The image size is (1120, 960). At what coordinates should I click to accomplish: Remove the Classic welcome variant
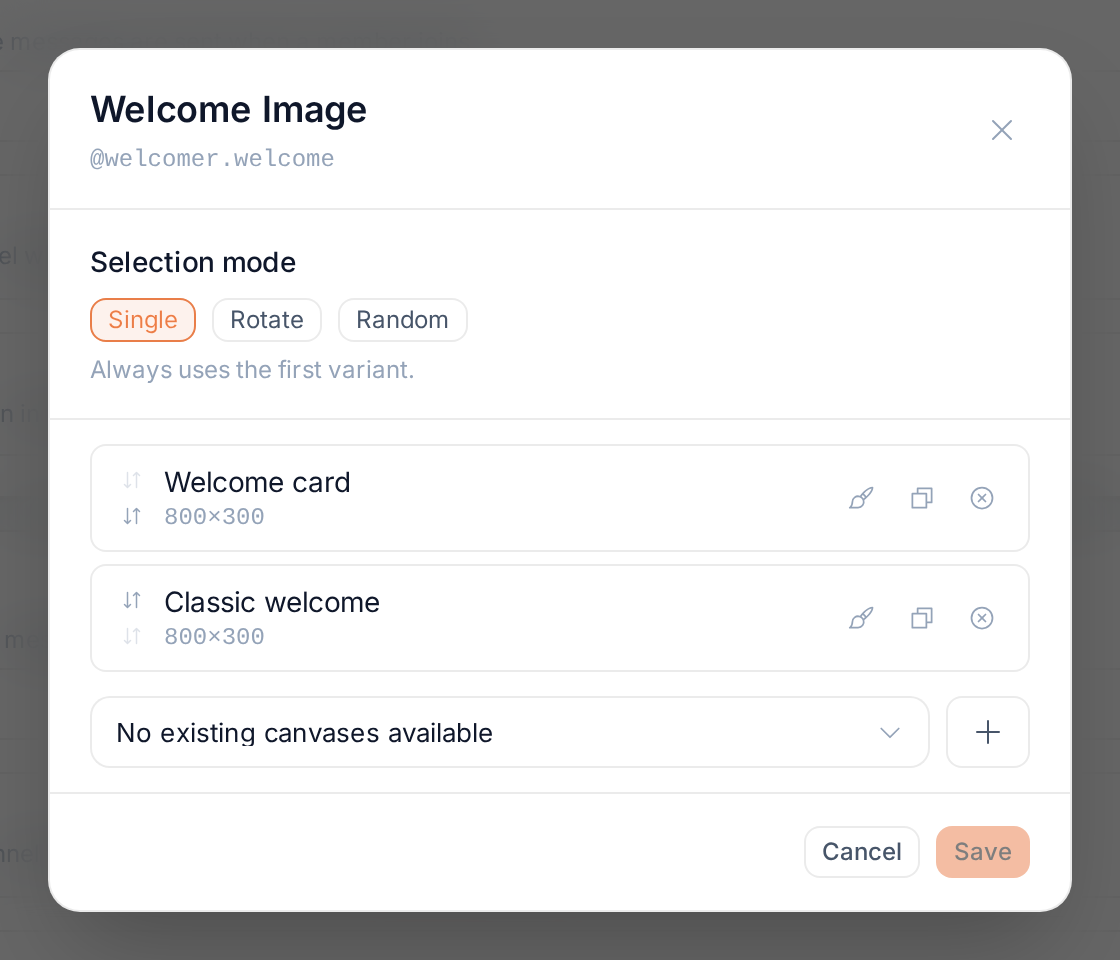[x=981, y=618]
